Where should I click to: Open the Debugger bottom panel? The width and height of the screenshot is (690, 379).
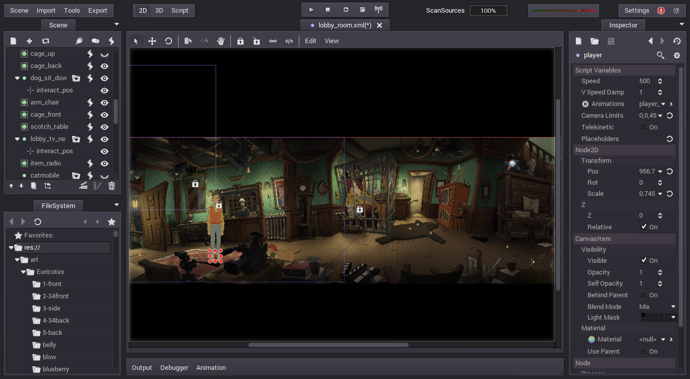[x=174, y=368]
